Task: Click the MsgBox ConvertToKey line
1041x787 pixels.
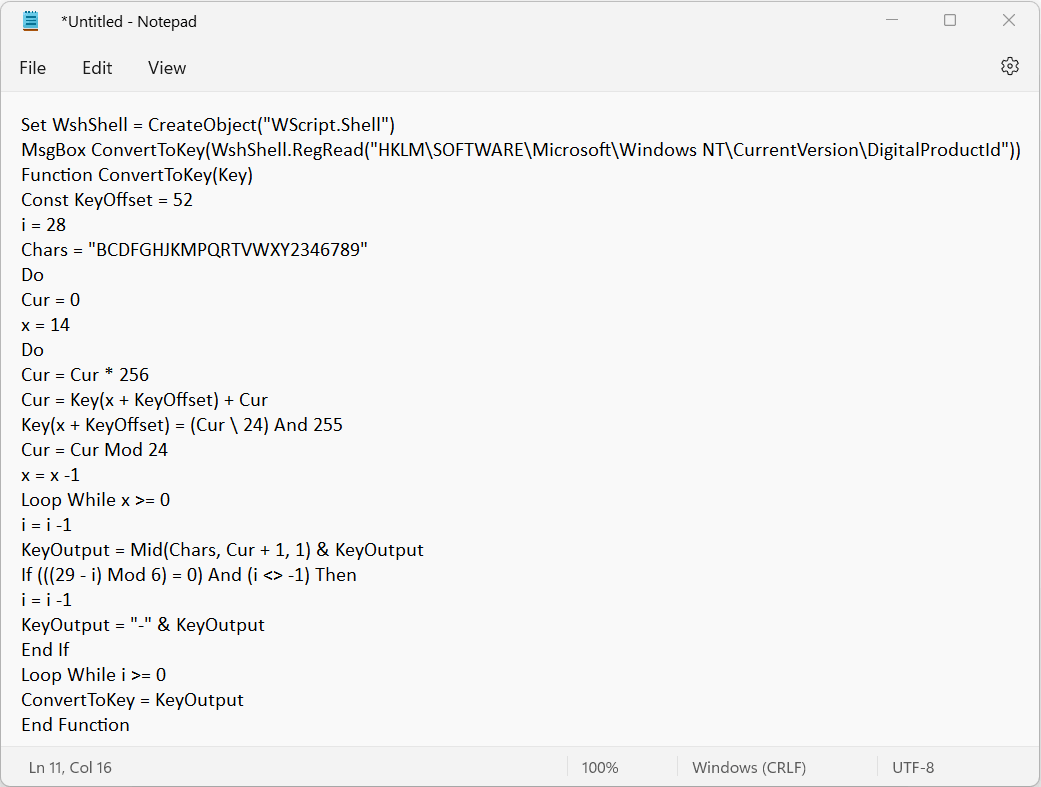Action: [400, 149]
